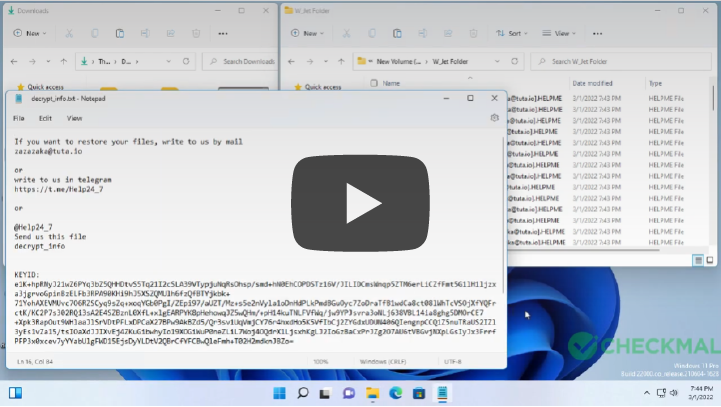Click Rename icon in W_Jet Folder toolbar
This screenshot has height=407, width=721.
point(423,33)
